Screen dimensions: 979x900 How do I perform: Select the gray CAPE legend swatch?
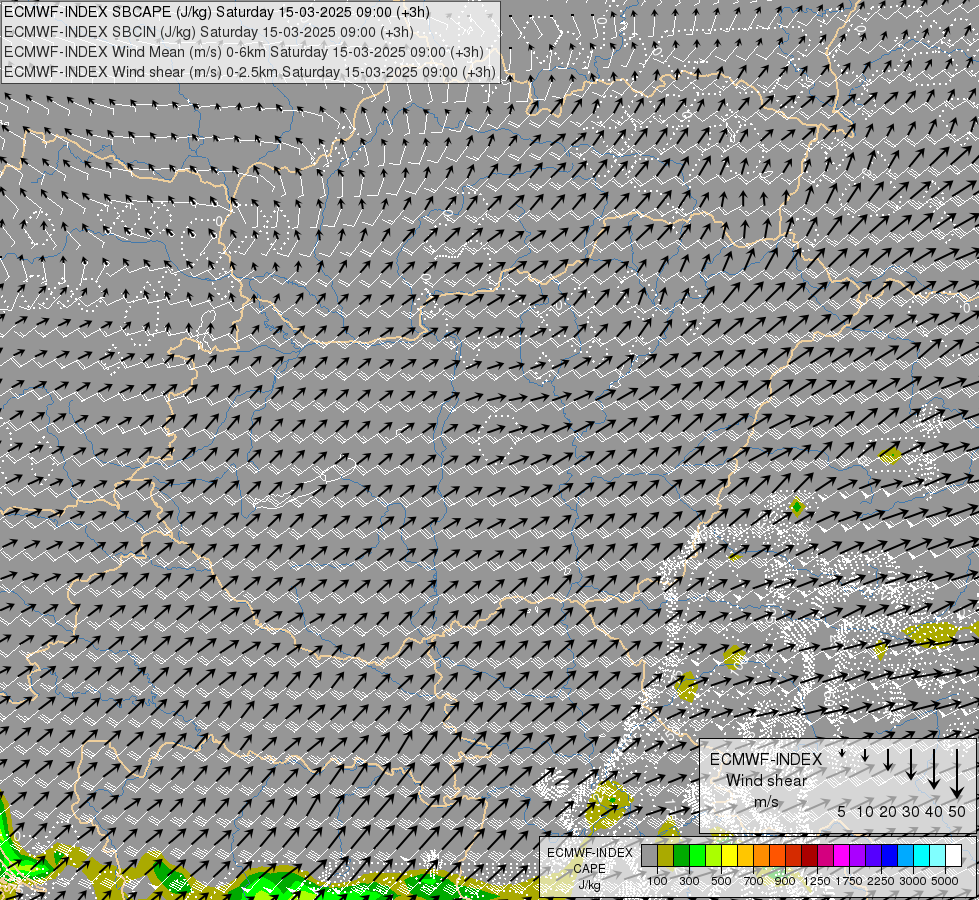(649, 856)
